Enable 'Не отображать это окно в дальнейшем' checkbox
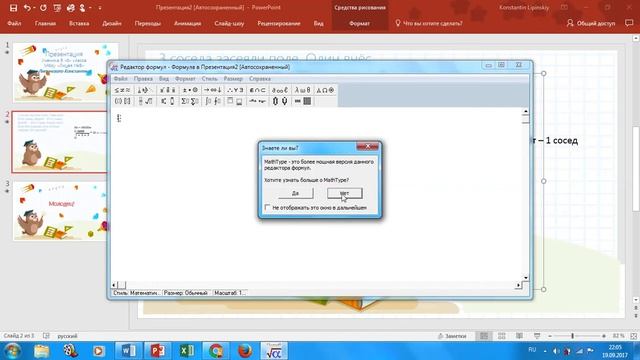This screenshot has width=640, height=360. 267,208
